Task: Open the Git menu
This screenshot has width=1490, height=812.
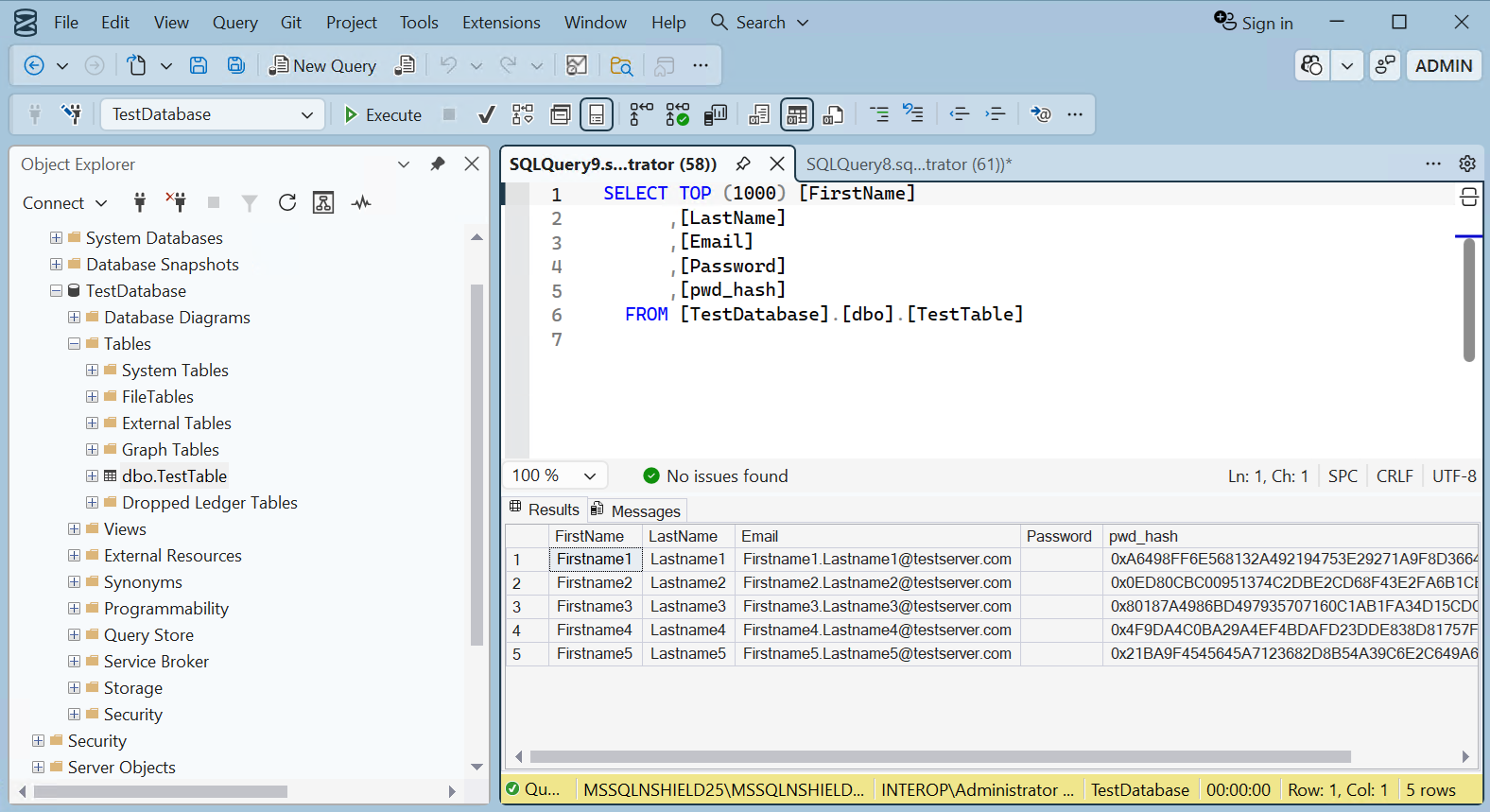Action: pyautogui.click(x=291, y=22)
